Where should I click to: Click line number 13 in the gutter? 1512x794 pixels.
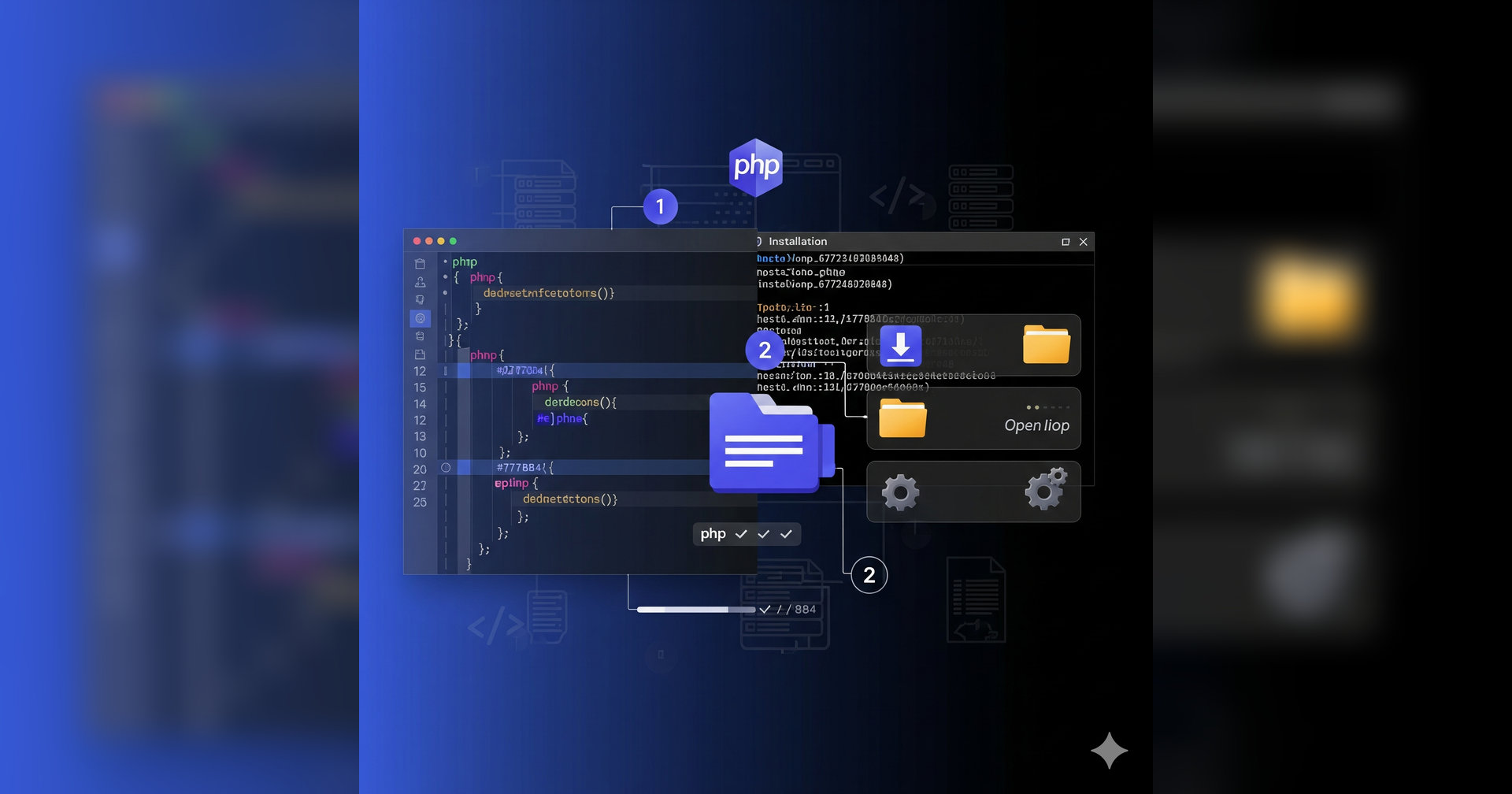(420, 436)
